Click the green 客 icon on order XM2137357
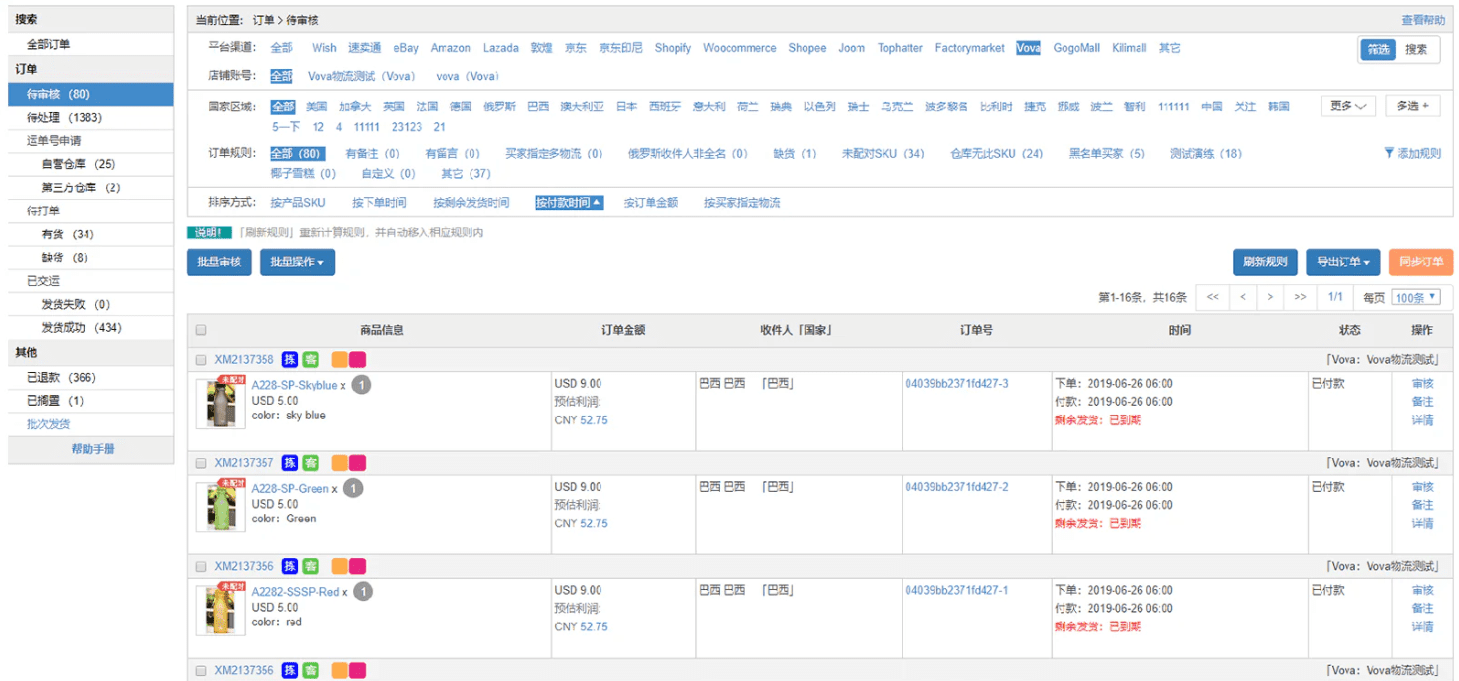This screenshot has width=1459, height=681. pos(310,462)
